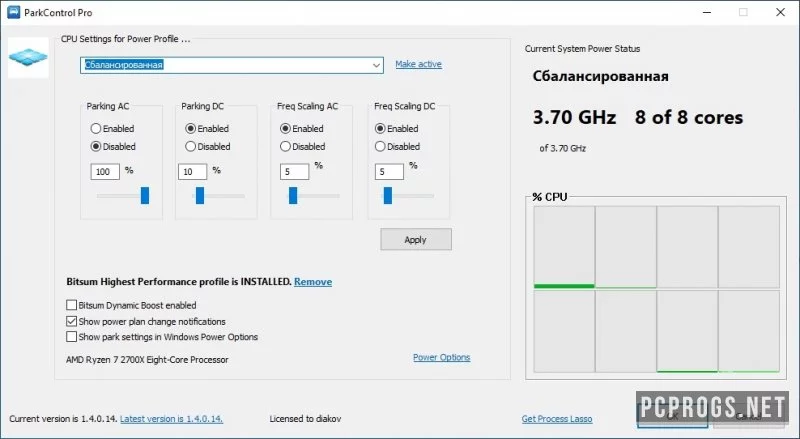Click the Apply button
800x439 pixels.
(x=416, y=239)
